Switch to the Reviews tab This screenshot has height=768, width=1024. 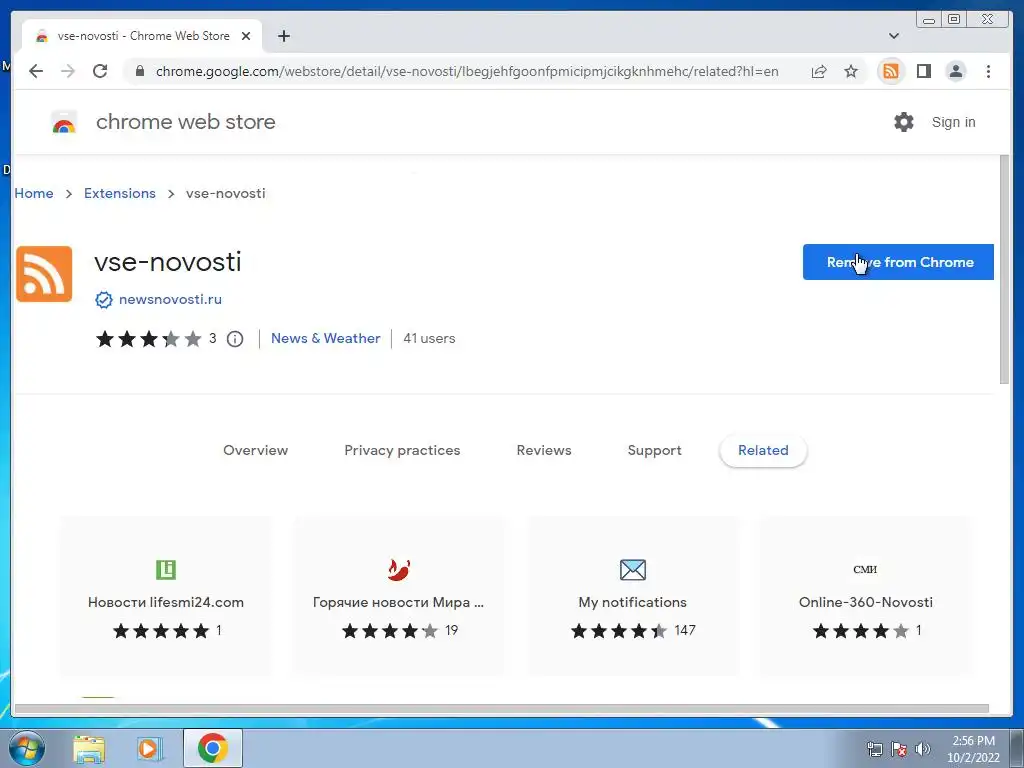coord(544,451)
